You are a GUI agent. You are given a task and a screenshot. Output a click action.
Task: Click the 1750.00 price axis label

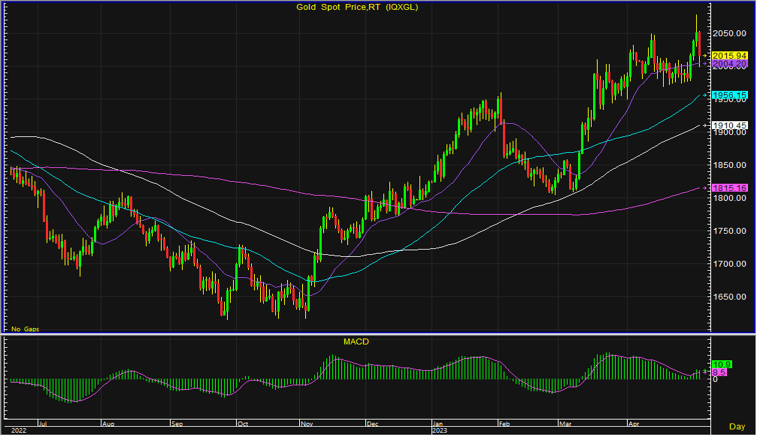pyautogui.click(x=725, y=231)
